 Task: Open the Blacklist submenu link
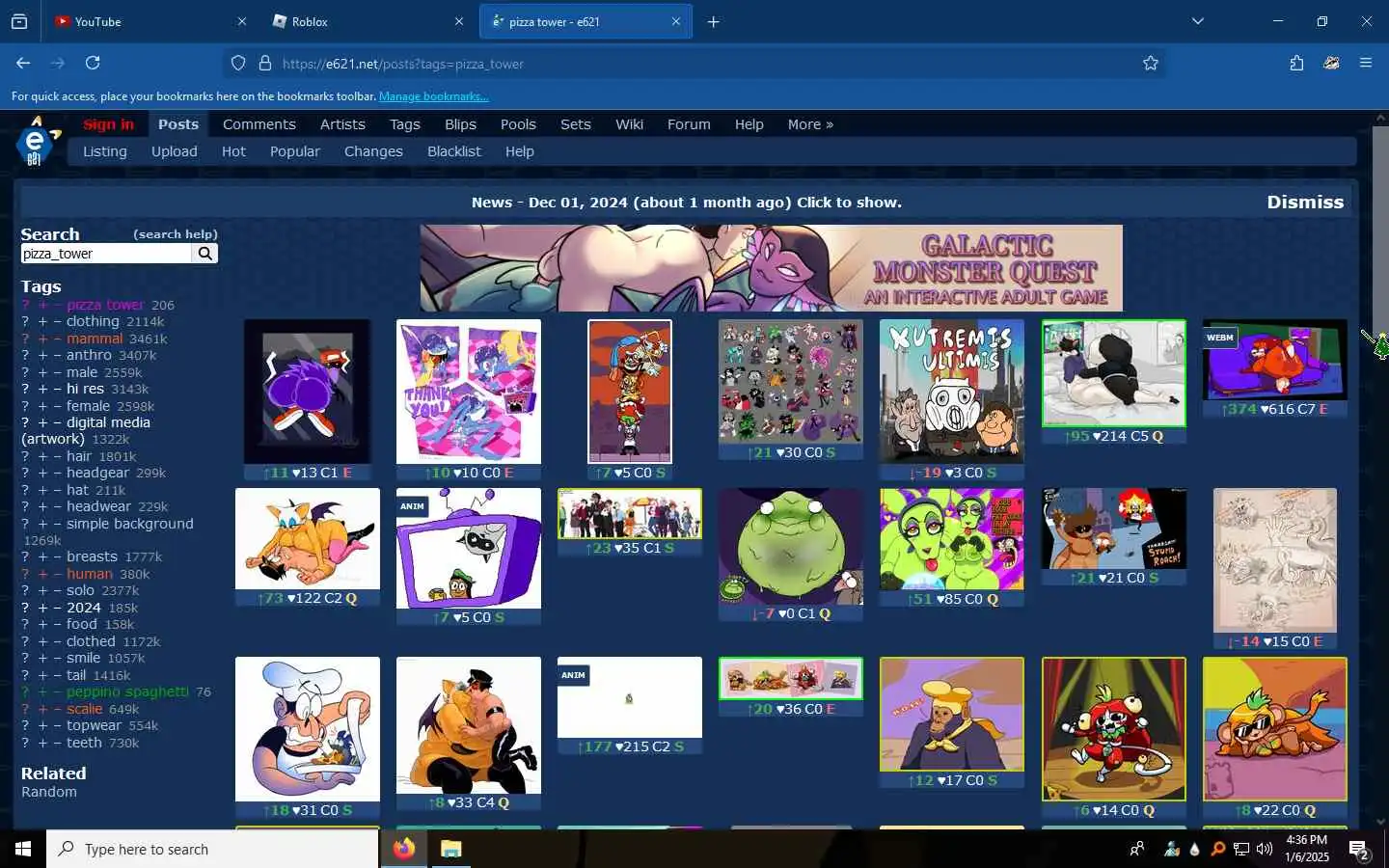(453, 151)
